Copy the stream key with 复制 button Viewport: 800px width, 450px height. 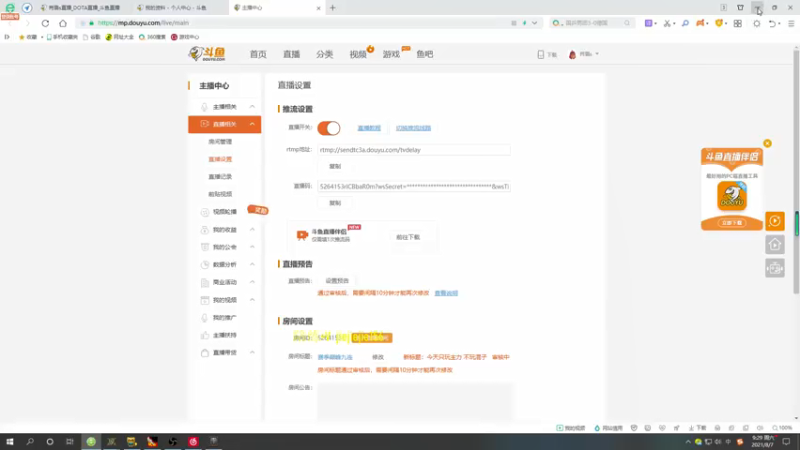pos(335,203)
